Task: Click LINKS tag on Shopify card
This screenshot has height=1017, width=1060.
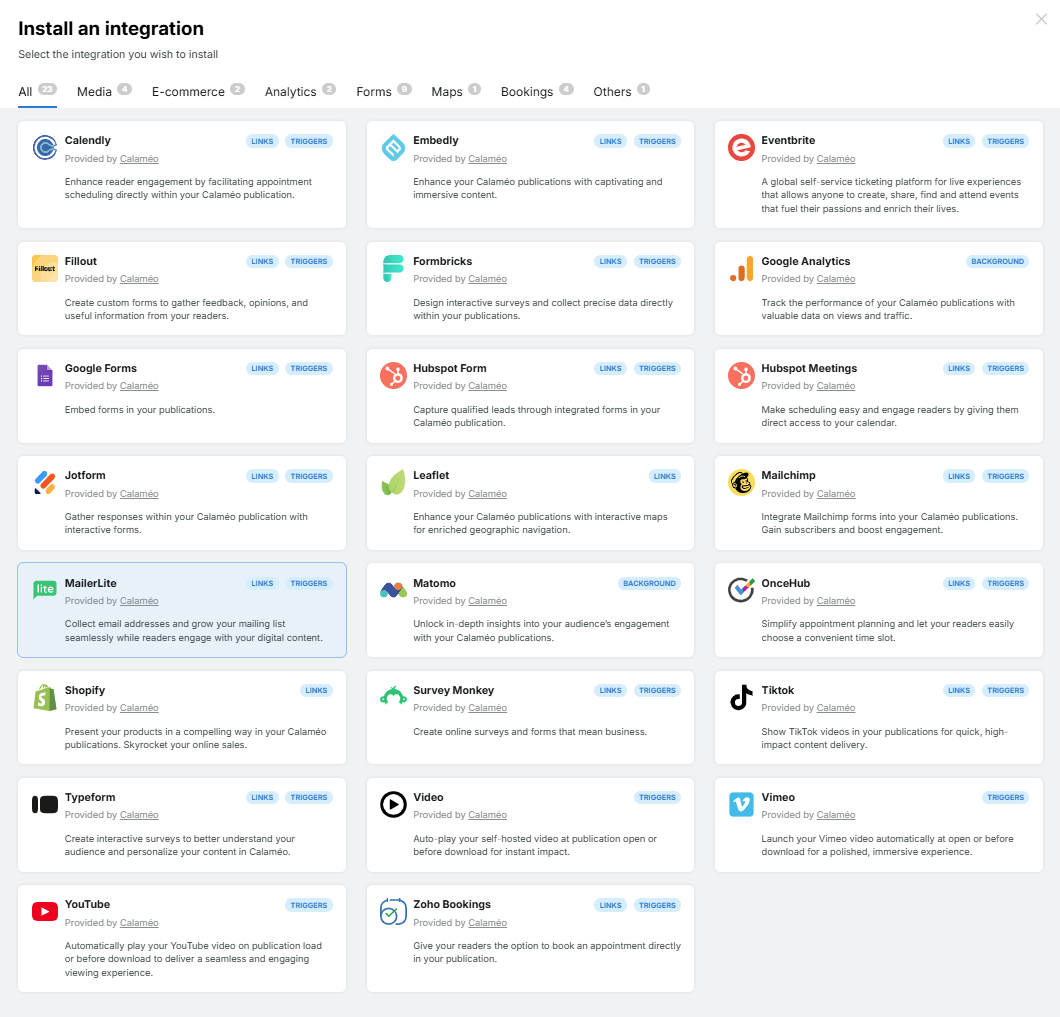Action: coord(316,690)
